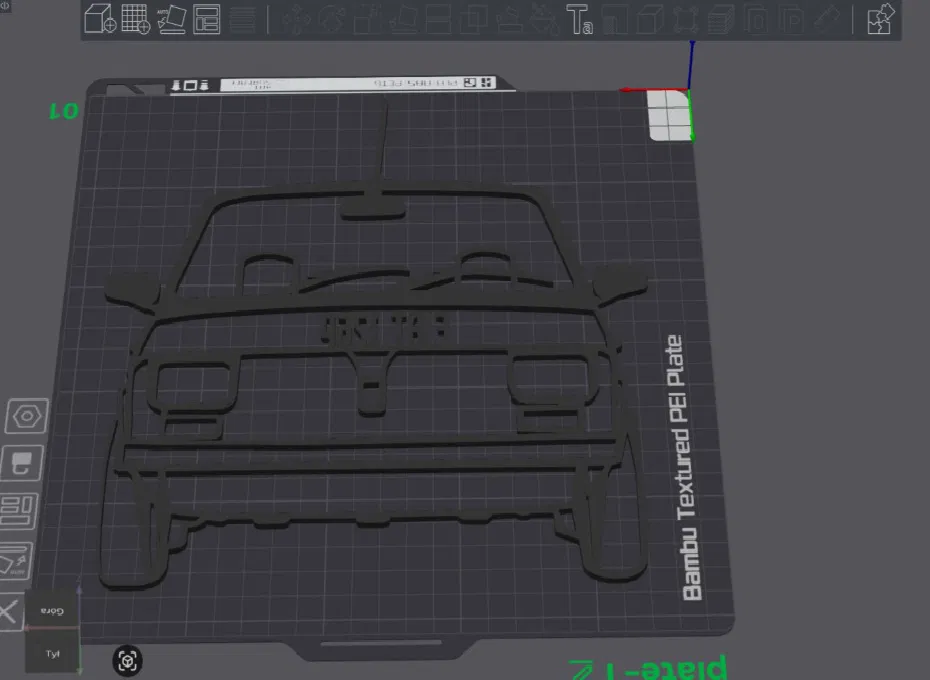
Task: Click the Bambu Textured PEI Plate label
Action: click(683, 468)
